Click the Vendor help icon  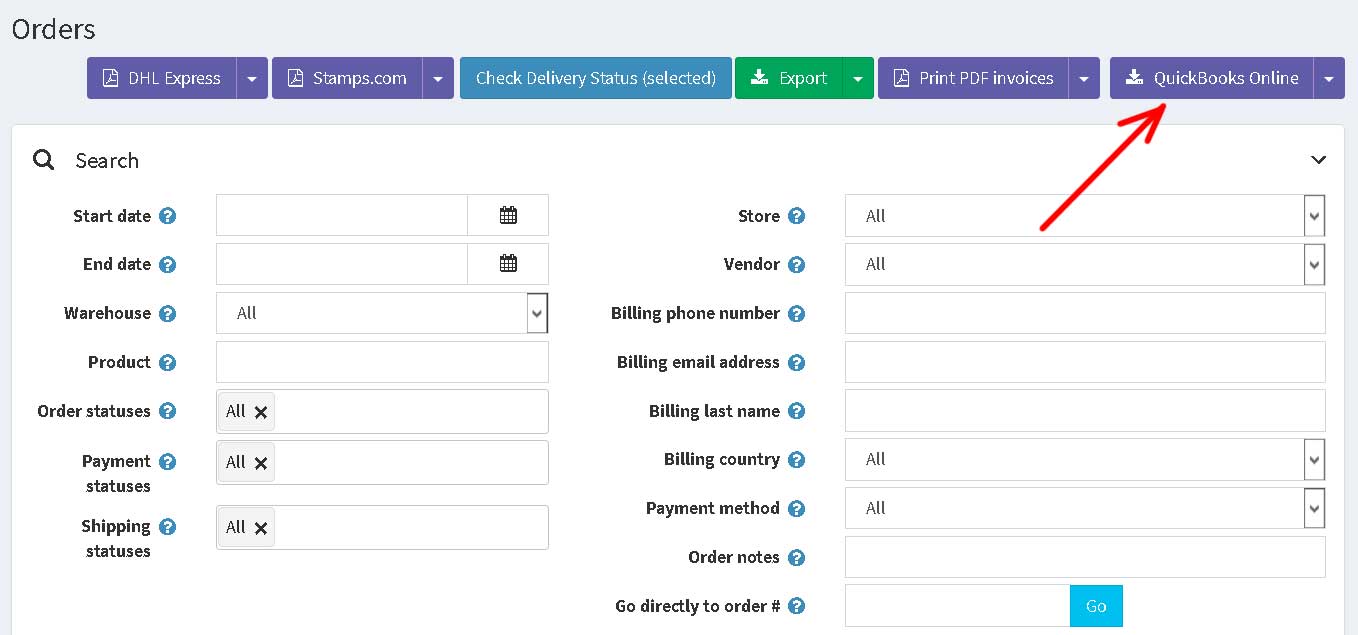(x=796, y=265)
